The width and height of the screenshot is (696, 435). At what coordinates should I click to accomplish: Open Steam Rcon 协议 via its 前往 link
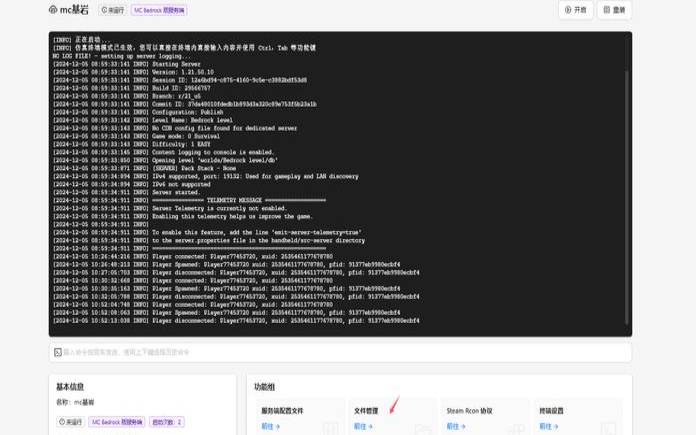456,427
